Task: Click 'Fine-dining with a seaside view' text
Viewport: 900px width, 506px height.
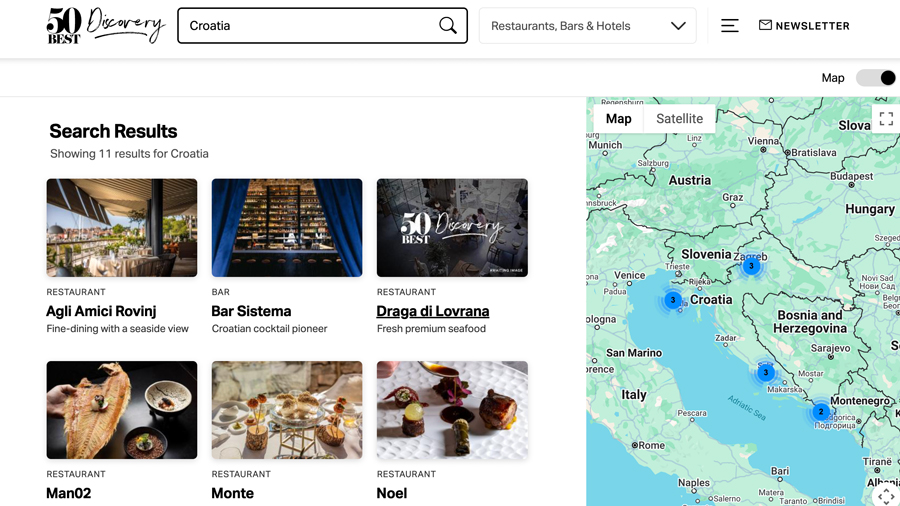Action: (x=118, y=329)
